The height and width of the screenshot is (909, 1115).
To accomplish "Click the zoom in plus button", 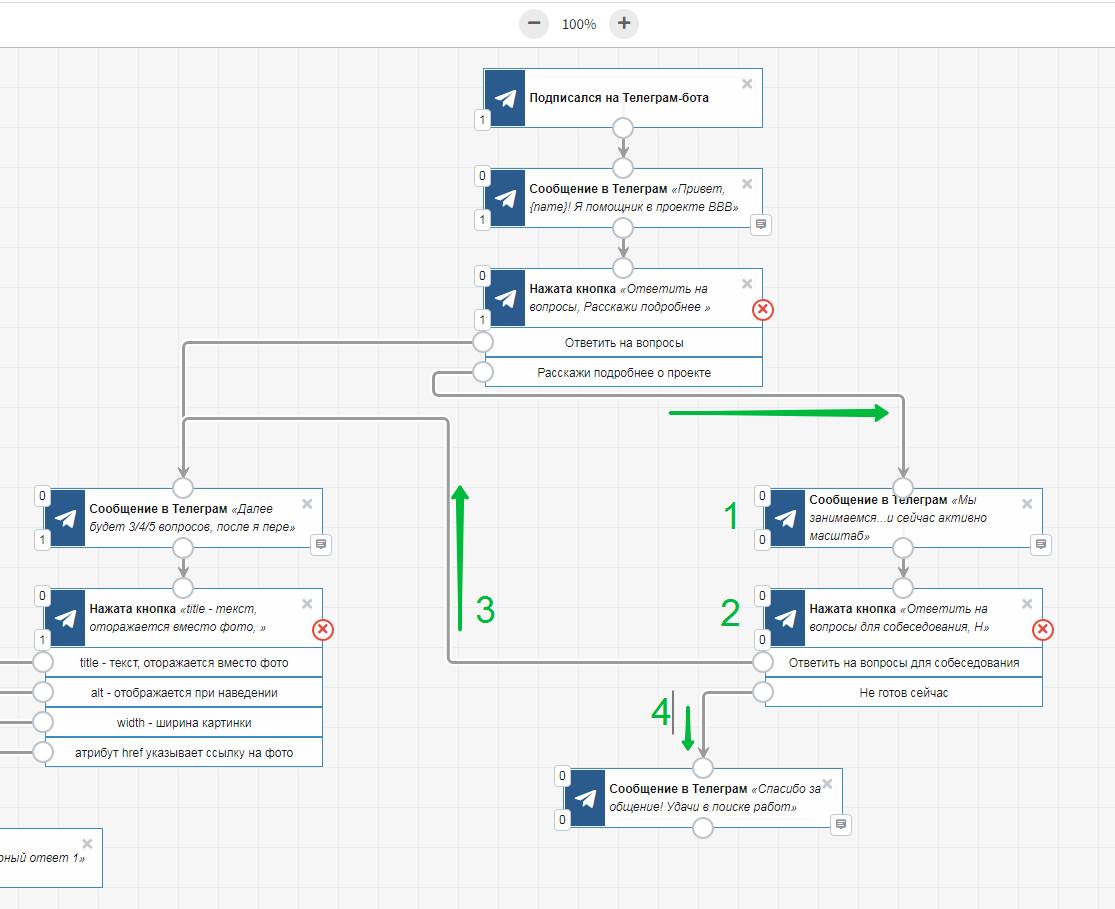I will 623,23.
